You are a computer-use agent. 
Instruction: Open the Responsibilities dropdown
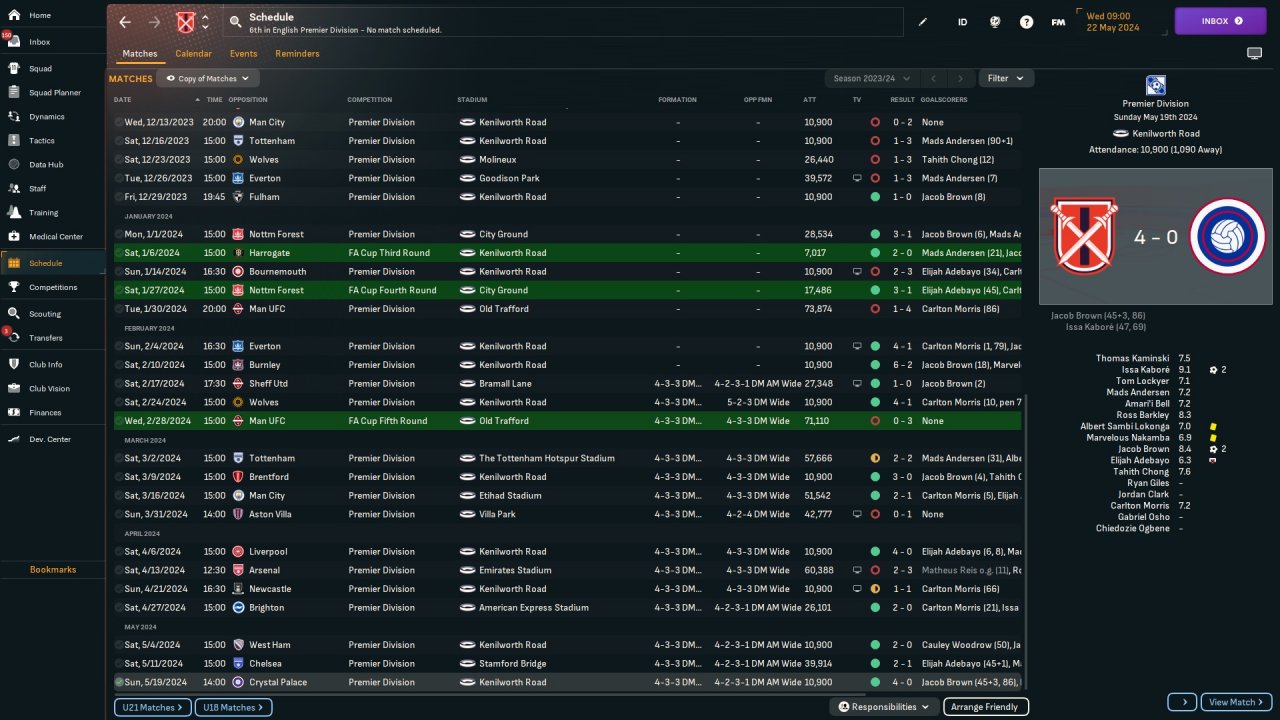884,707
